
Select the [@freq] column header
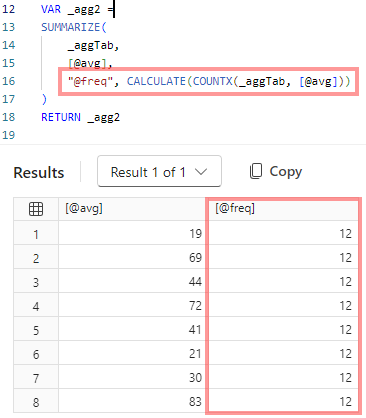283,209
